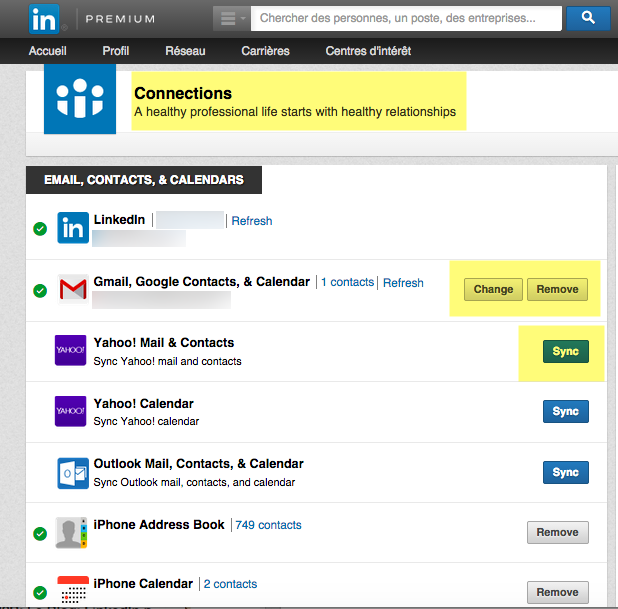Image resolution: width=618 pixels, height=609 pixels.
Task: Click Change for the Gmail account
Action: click(493, 289)
